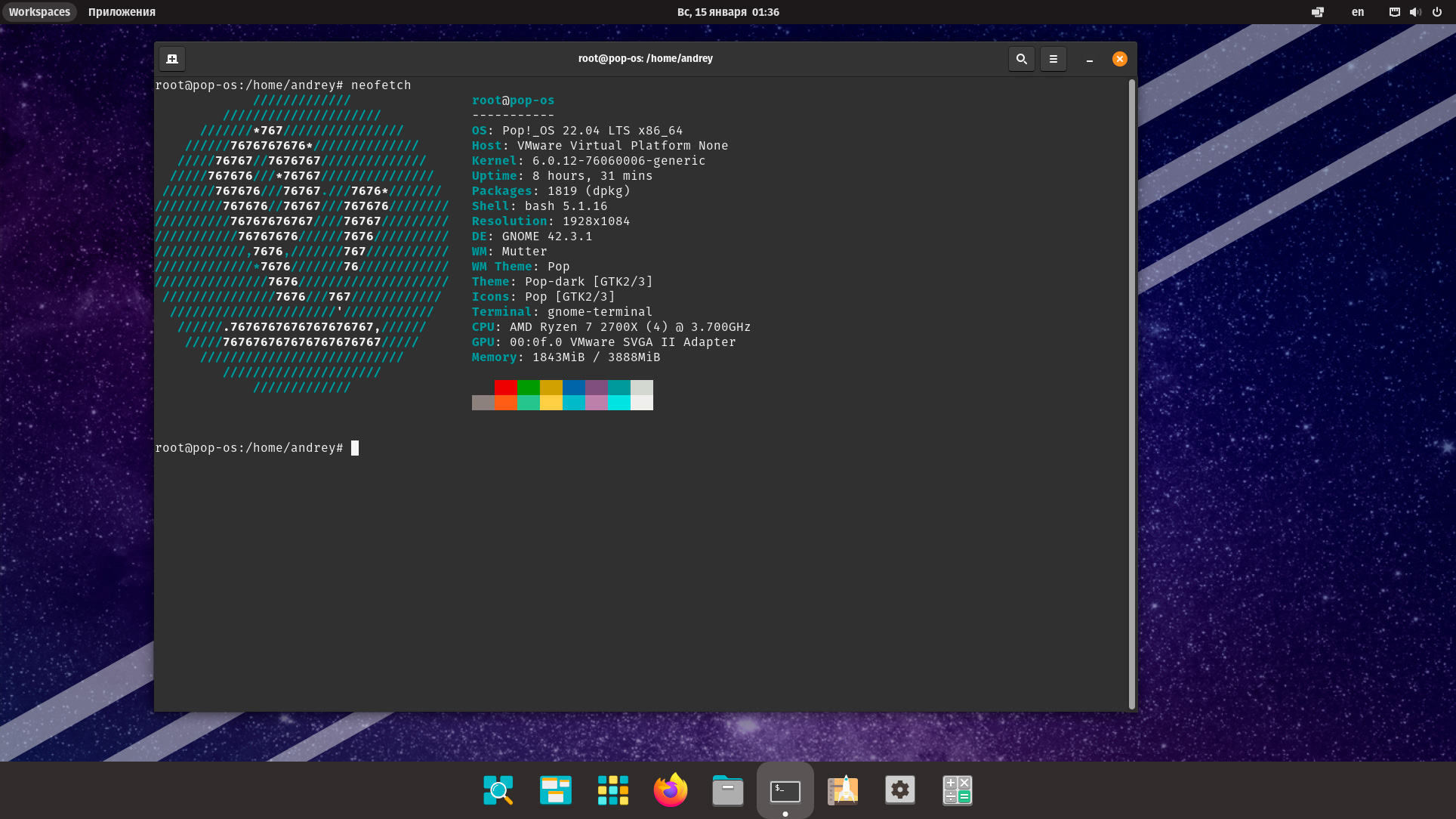Launch the Calculator from dock

[x=958, y=790]
